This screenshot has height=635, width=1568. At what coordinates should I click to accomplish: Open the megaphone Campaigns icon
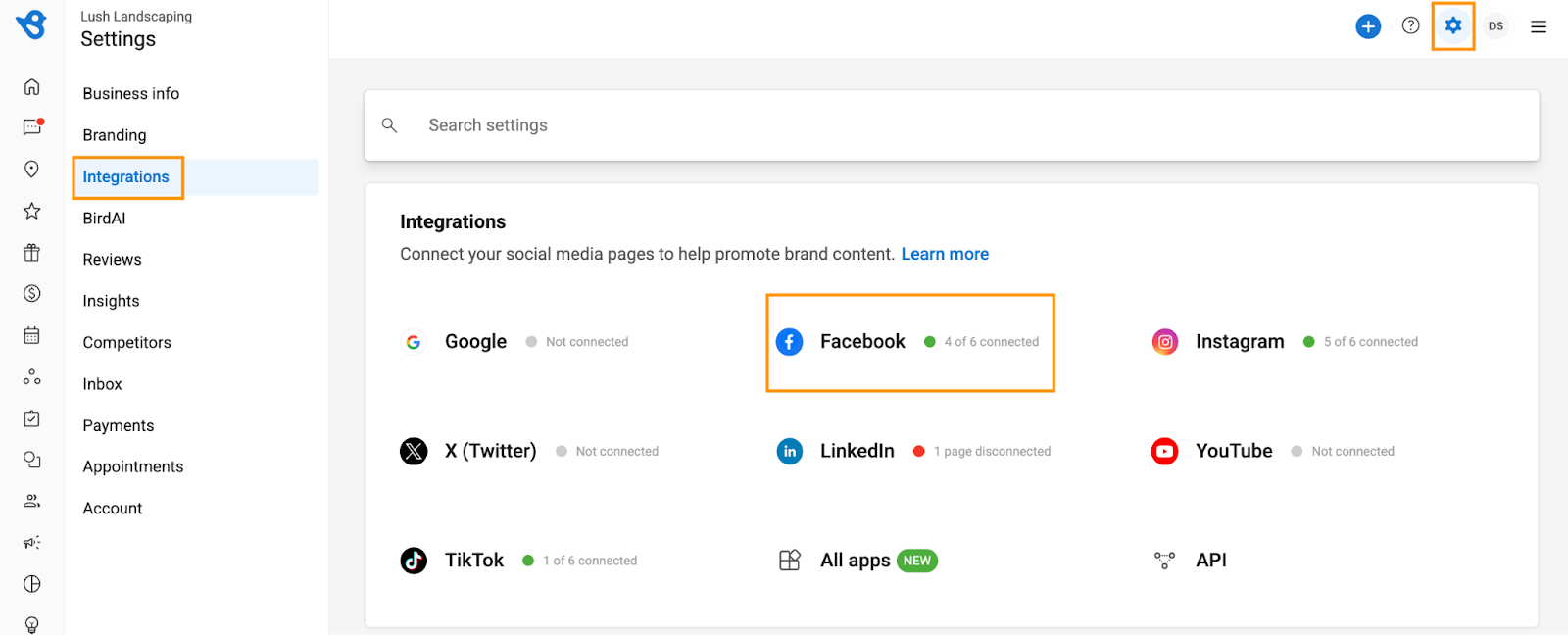(31, 542)
